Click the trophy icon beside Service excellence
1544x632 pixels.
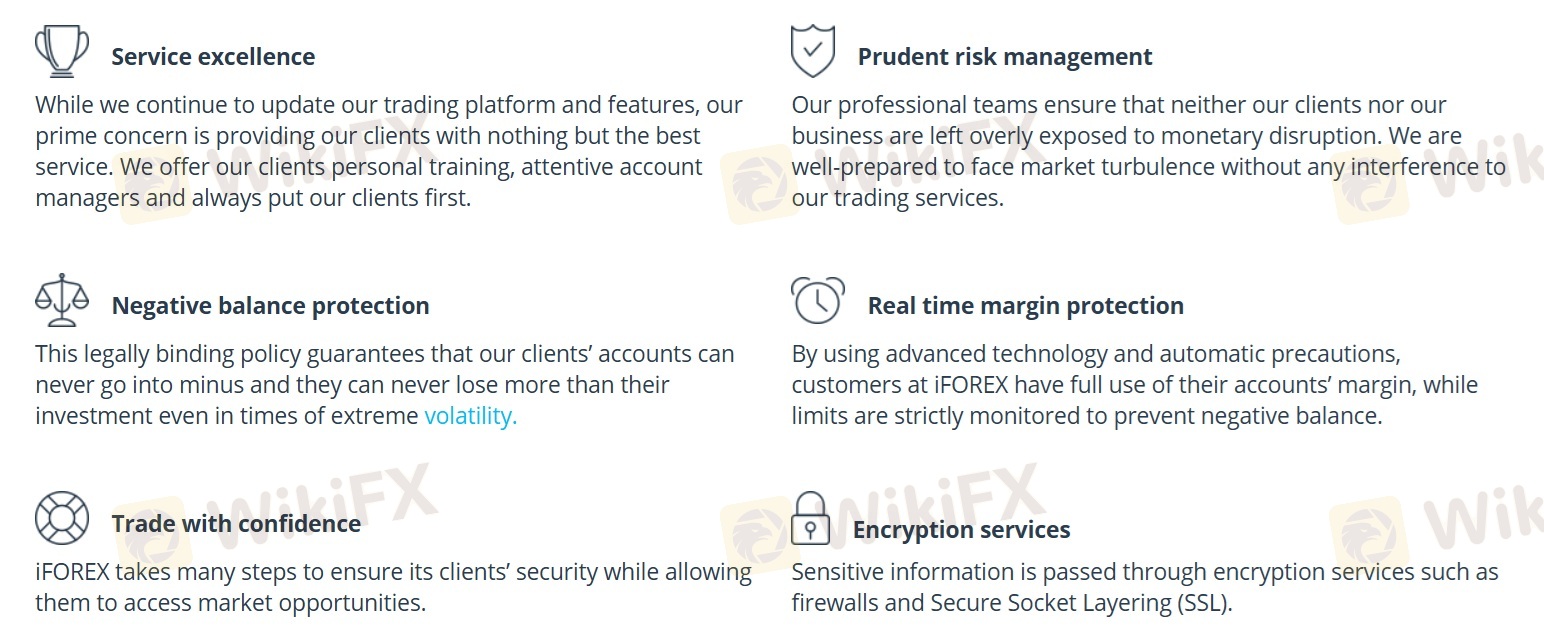[62, 51]
